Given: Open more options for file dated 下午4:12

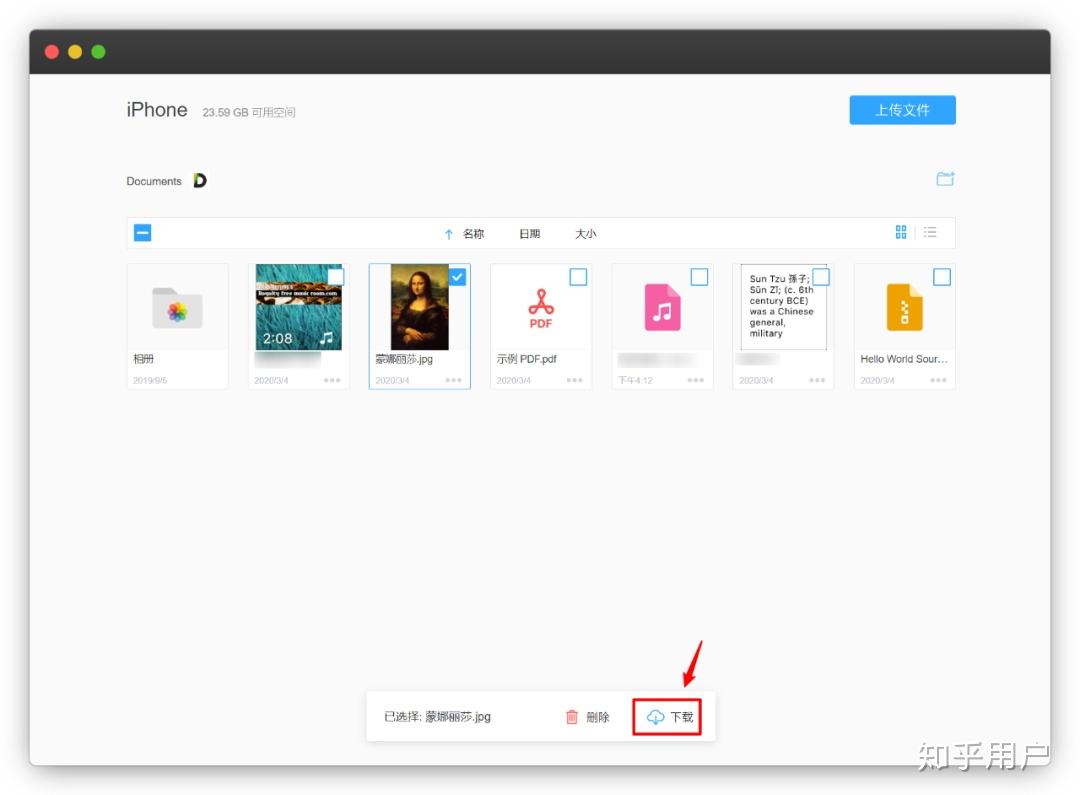Looking at the screenshot, I should tap(696, 380).
